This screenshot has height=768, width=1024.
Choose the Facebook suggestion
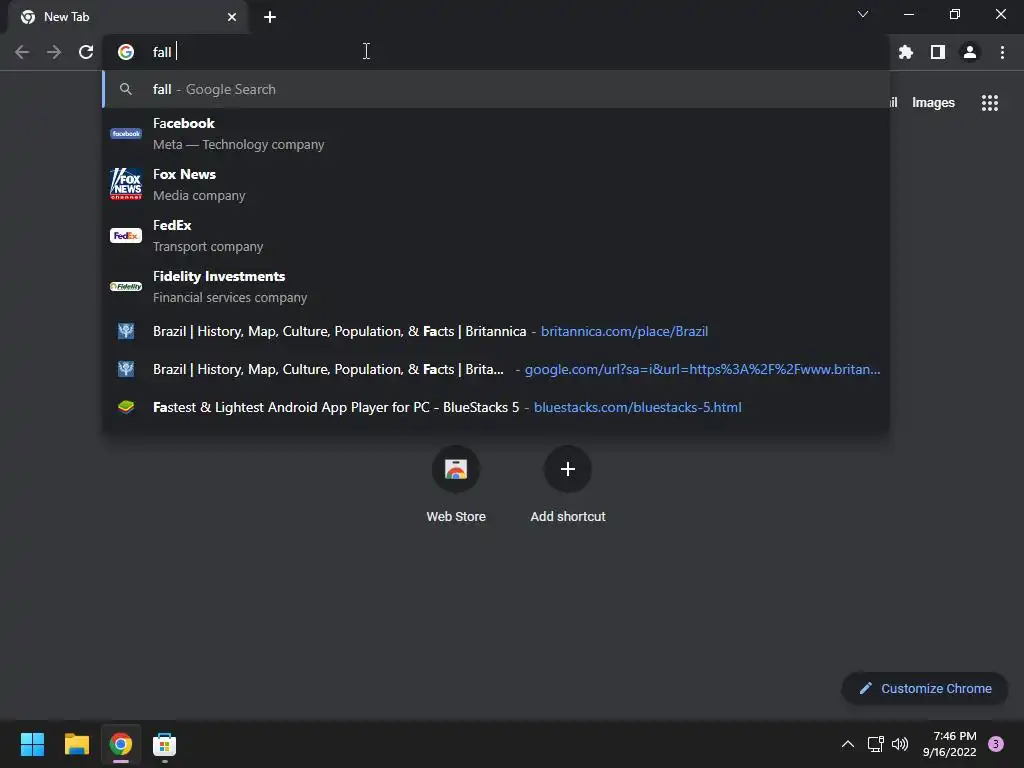496,133
